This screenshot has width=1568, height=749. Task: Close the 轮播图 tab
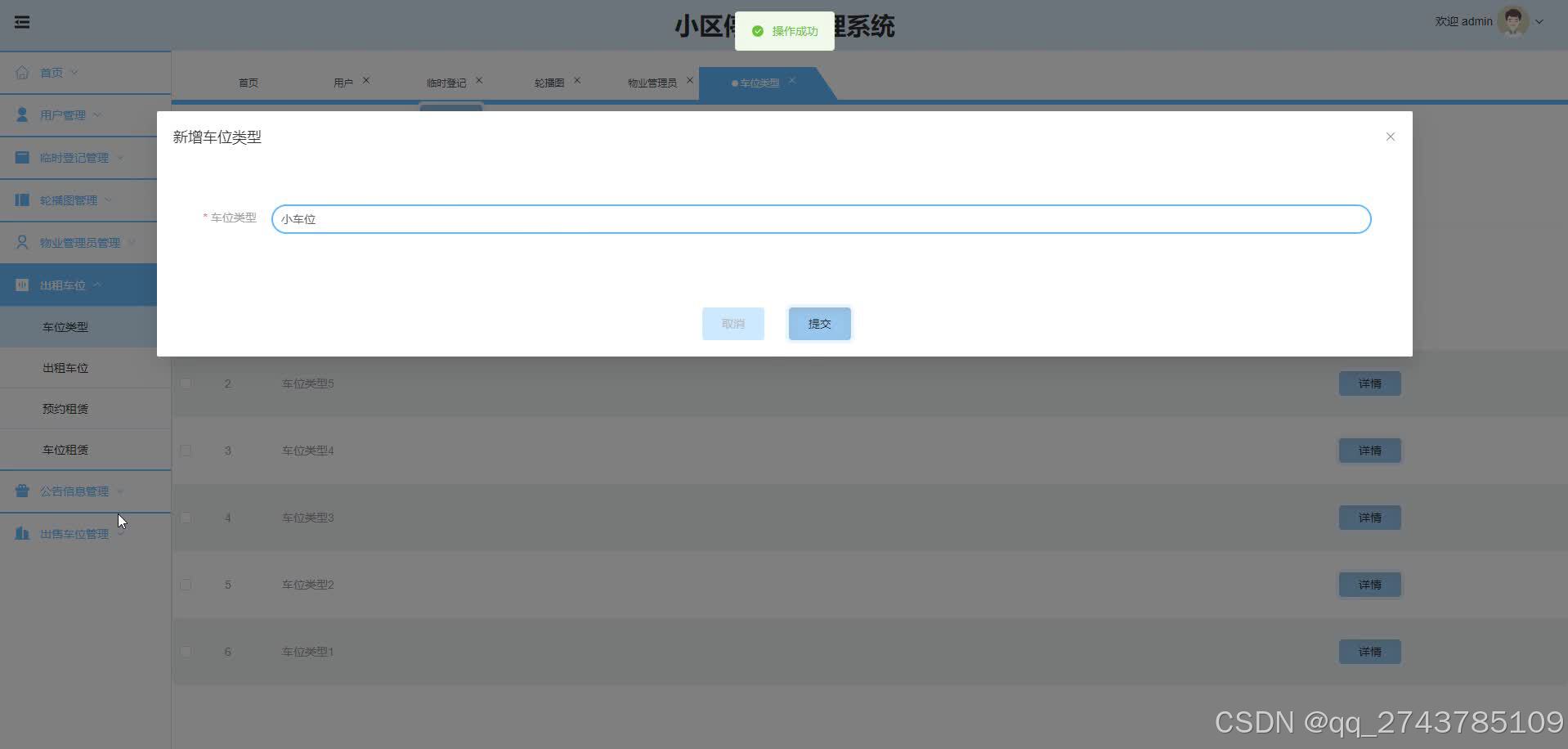[x=577, y=80]
